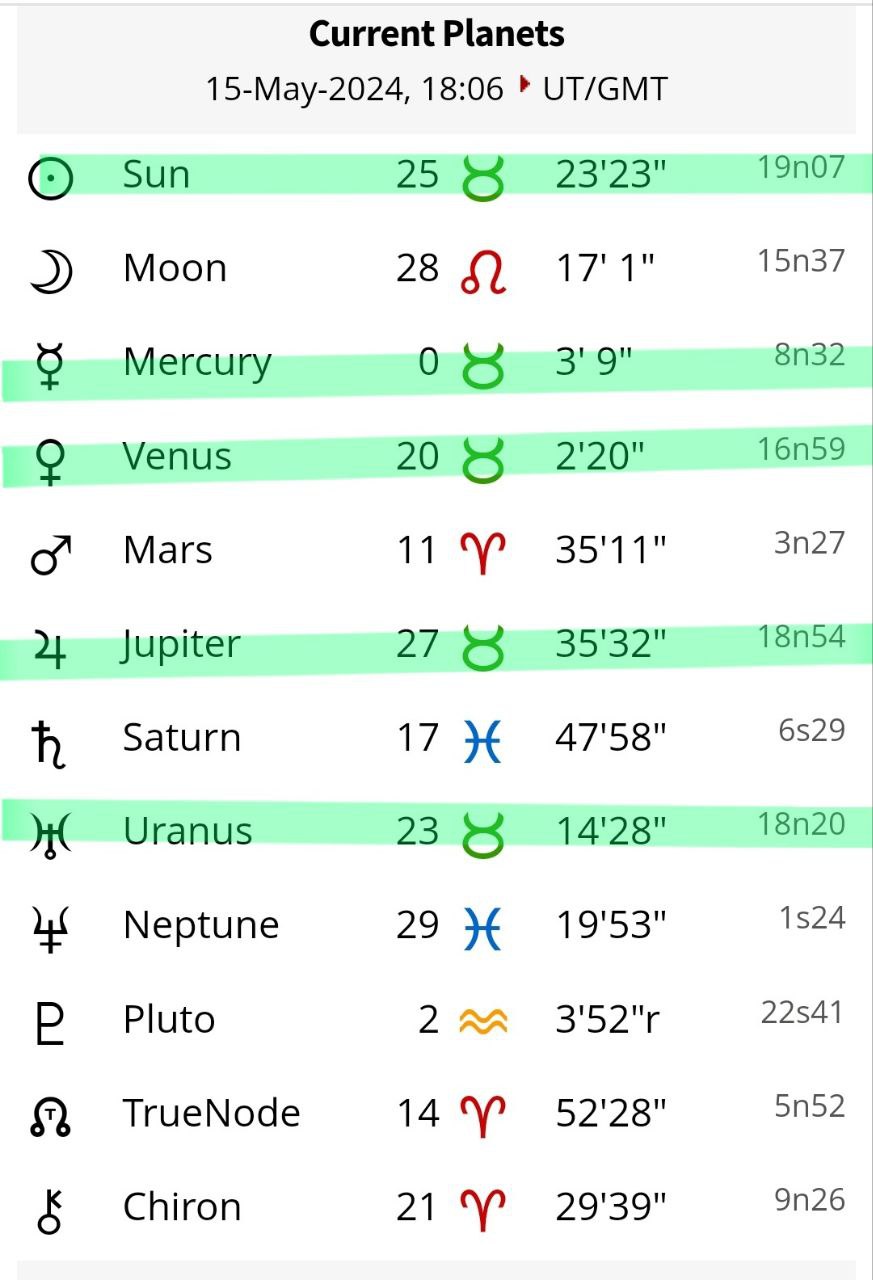This screenshot has width=873, height=1280.
Task: Click the Jupiter glyph icon
Action: click(x=51, y=647)
